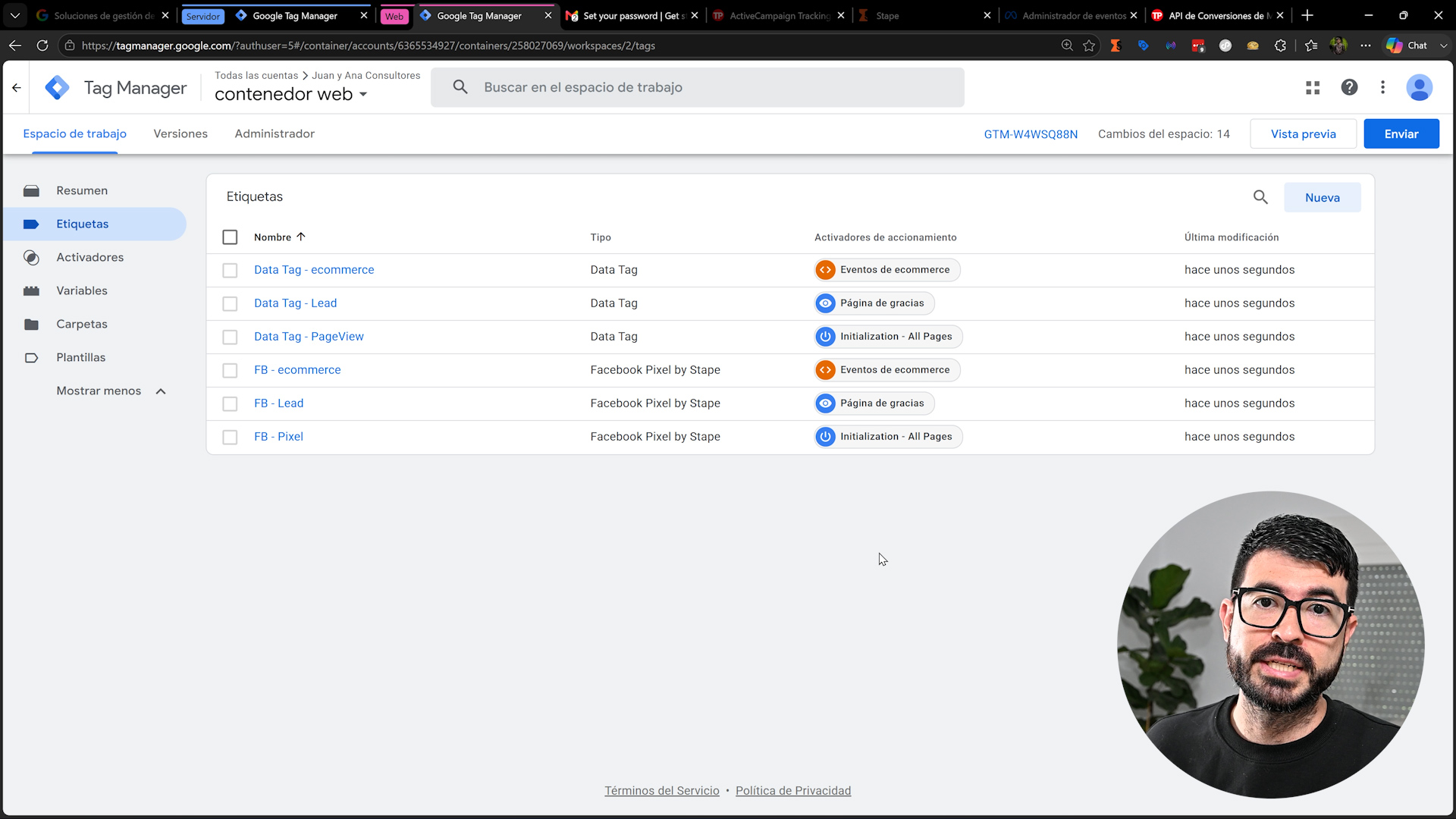Open the Google apps grid

pos(1313,88)
